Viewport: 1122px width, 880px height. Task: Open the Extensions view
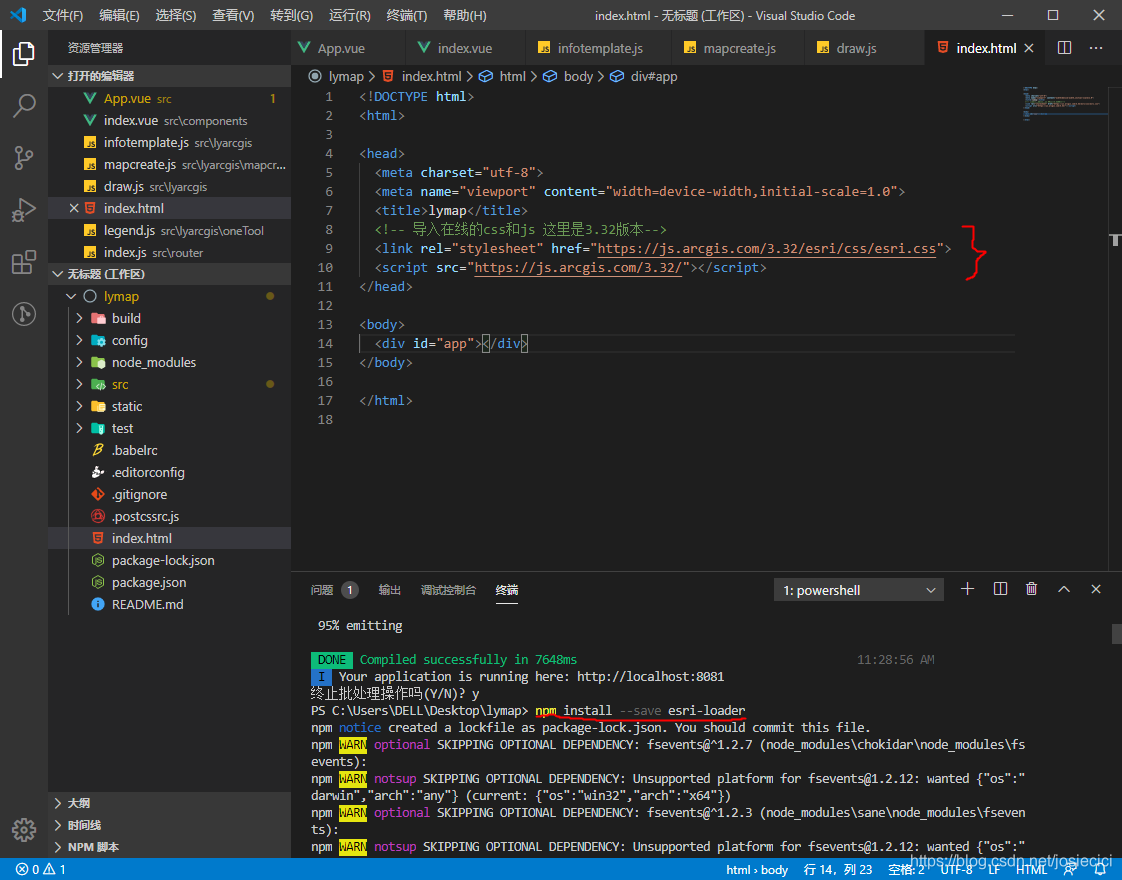[x=24, y=262]
